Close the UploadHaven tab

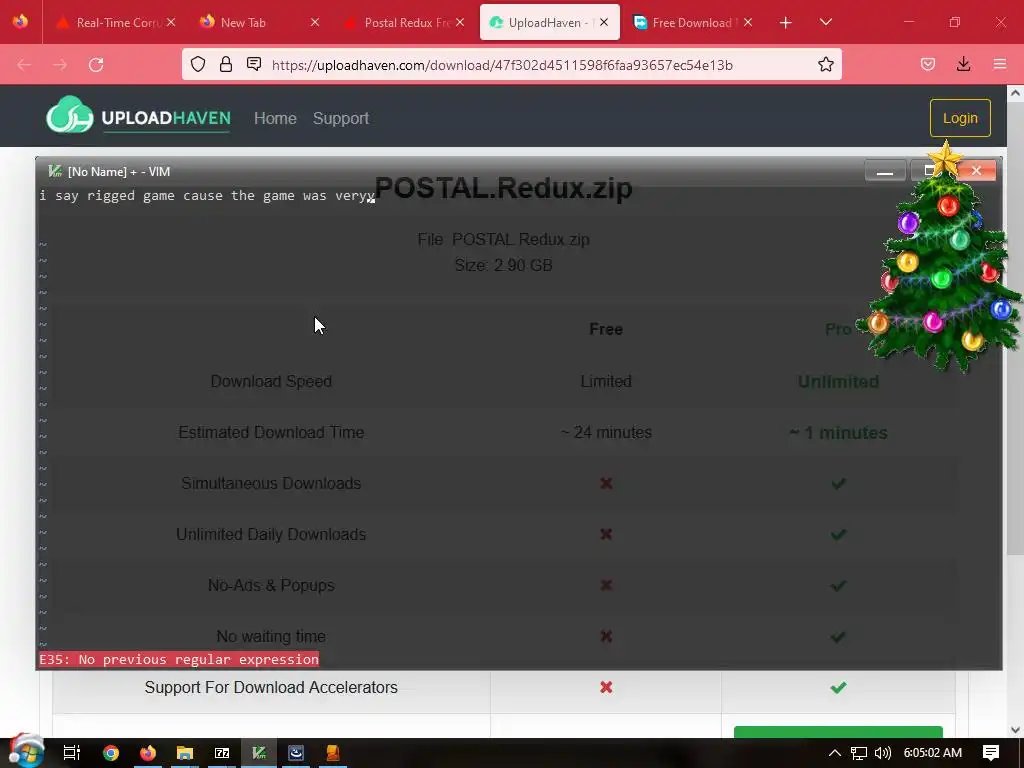[604, 22]
